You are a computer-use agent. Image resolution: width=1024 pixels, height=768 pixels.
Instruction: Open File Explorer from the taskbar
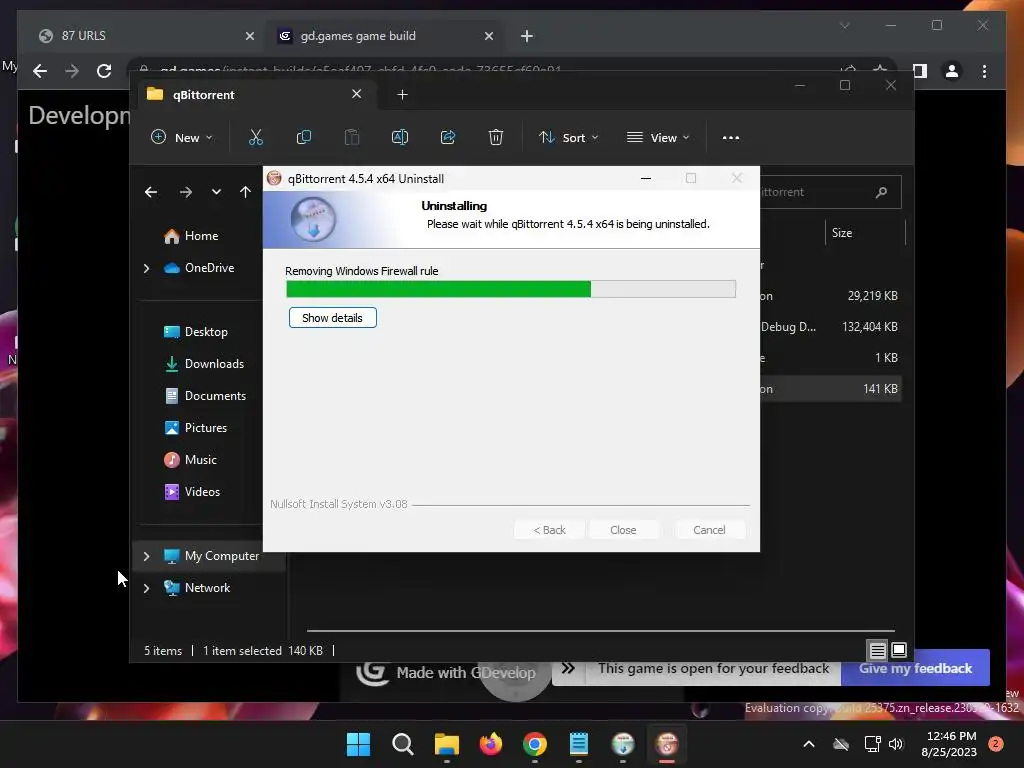click(x=447, y=744)
